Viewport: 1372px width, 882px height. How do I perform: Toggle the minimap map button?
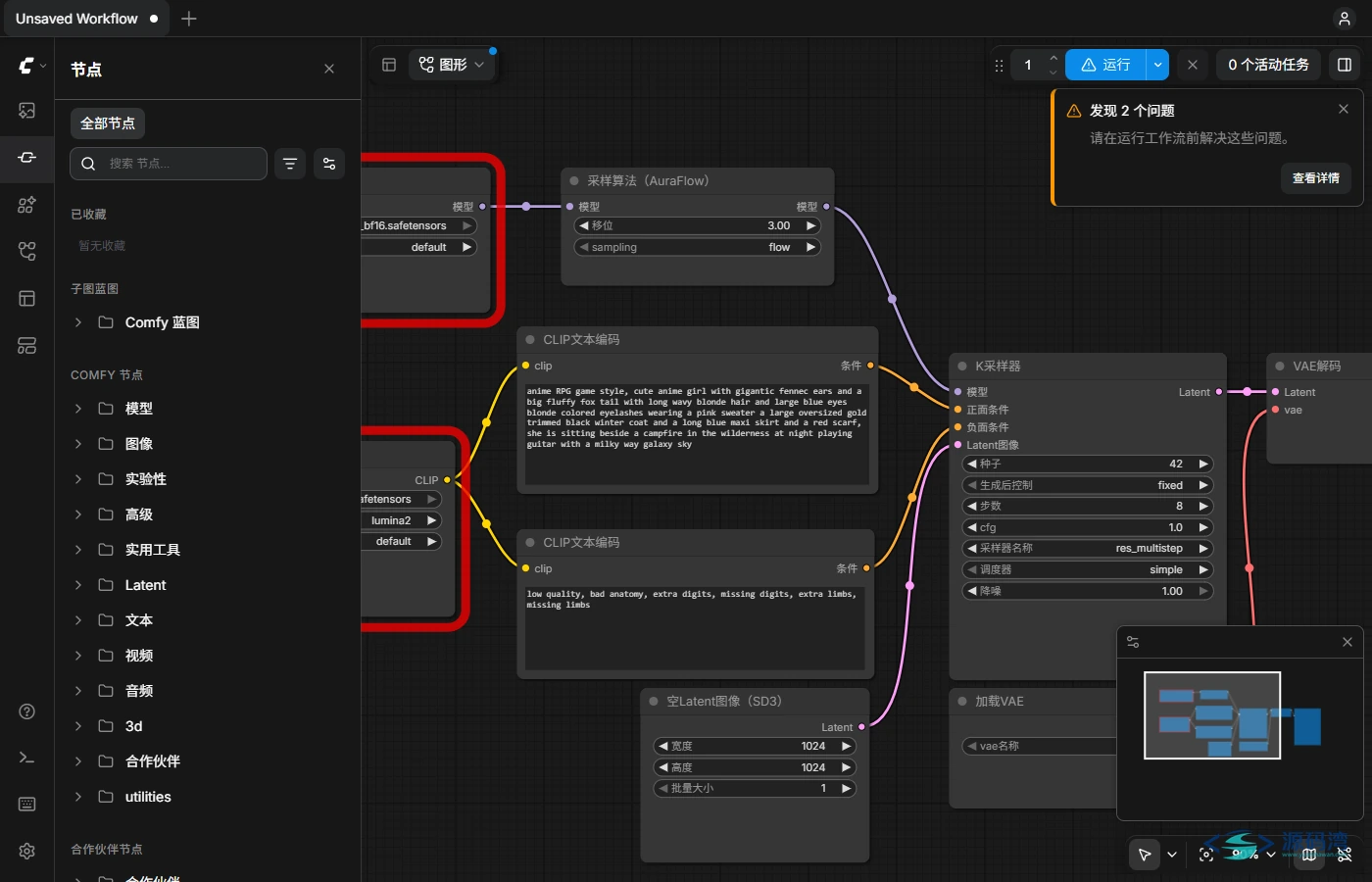pyautogui.click(x=1309, y=855)
